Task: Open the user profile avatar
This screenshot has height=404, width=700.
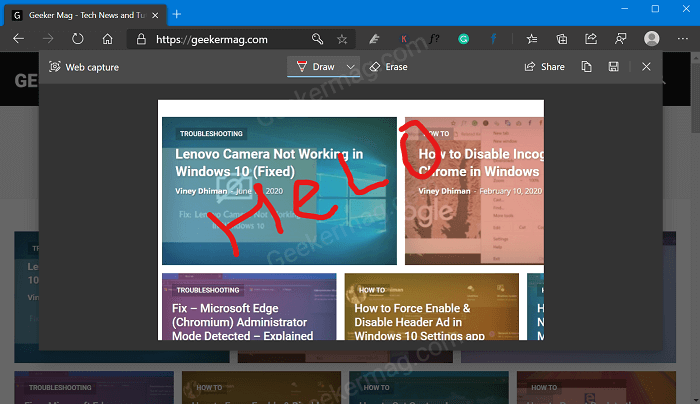Action: [x=651, y=39]
